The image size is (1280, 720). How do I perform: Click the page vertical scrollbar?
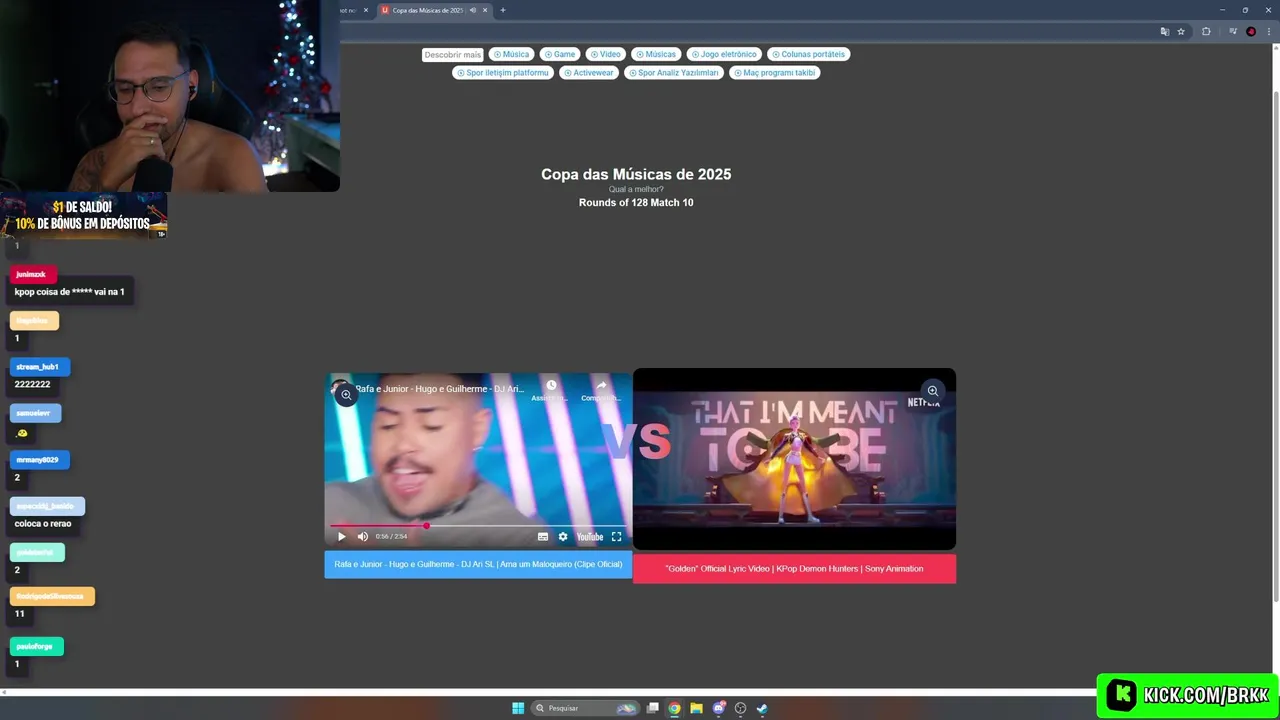[1275, 345]
